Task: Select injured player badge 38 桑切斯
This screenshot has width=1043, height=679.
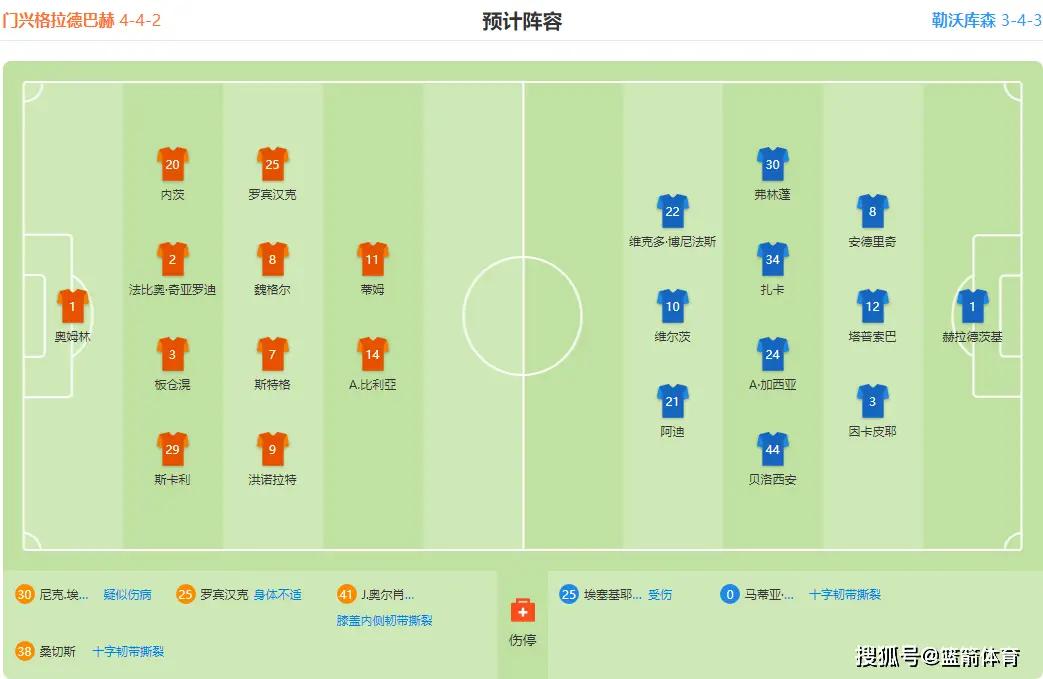Action: tap(25, 652)
